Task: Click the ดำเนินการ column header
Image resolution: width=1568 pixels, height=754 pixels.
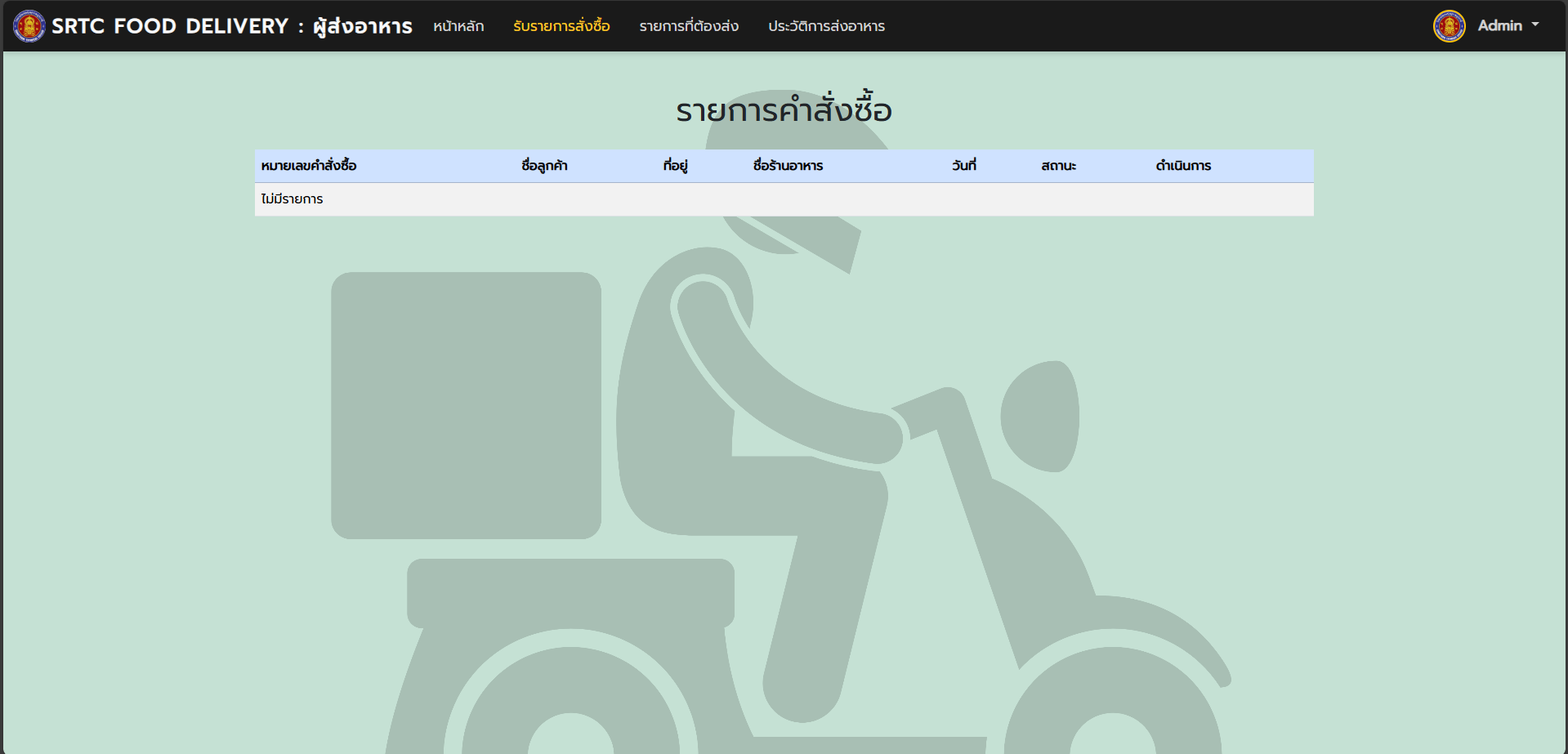Action: coord(1183,166)
